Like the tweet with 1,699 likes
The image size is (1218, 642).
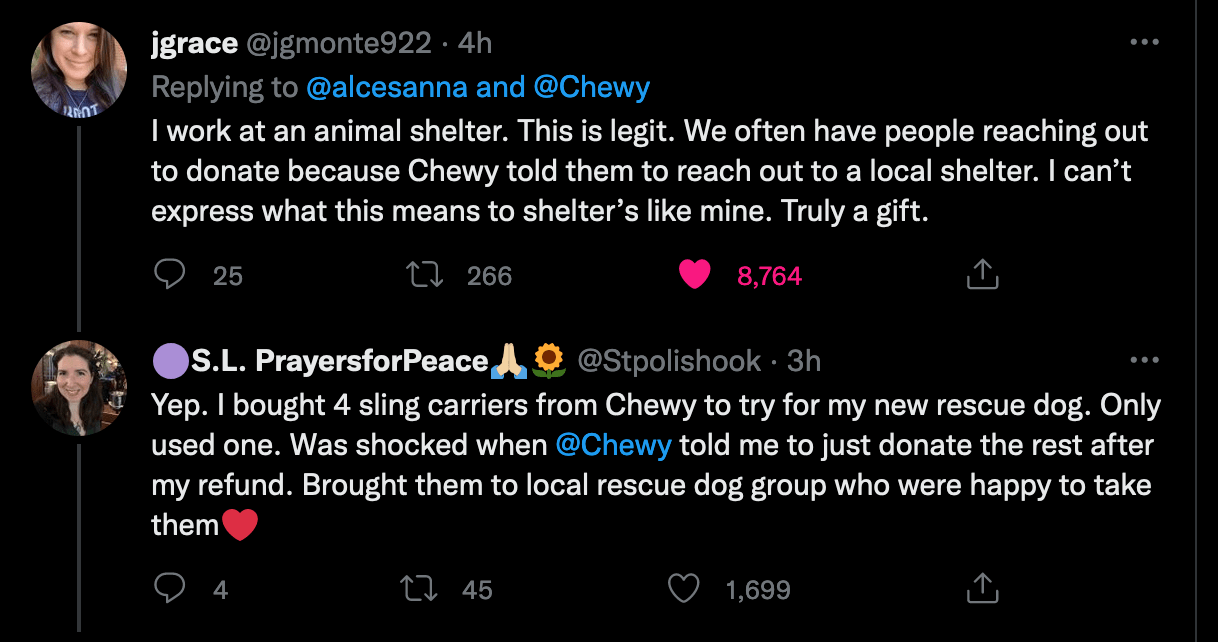point(684,589)
